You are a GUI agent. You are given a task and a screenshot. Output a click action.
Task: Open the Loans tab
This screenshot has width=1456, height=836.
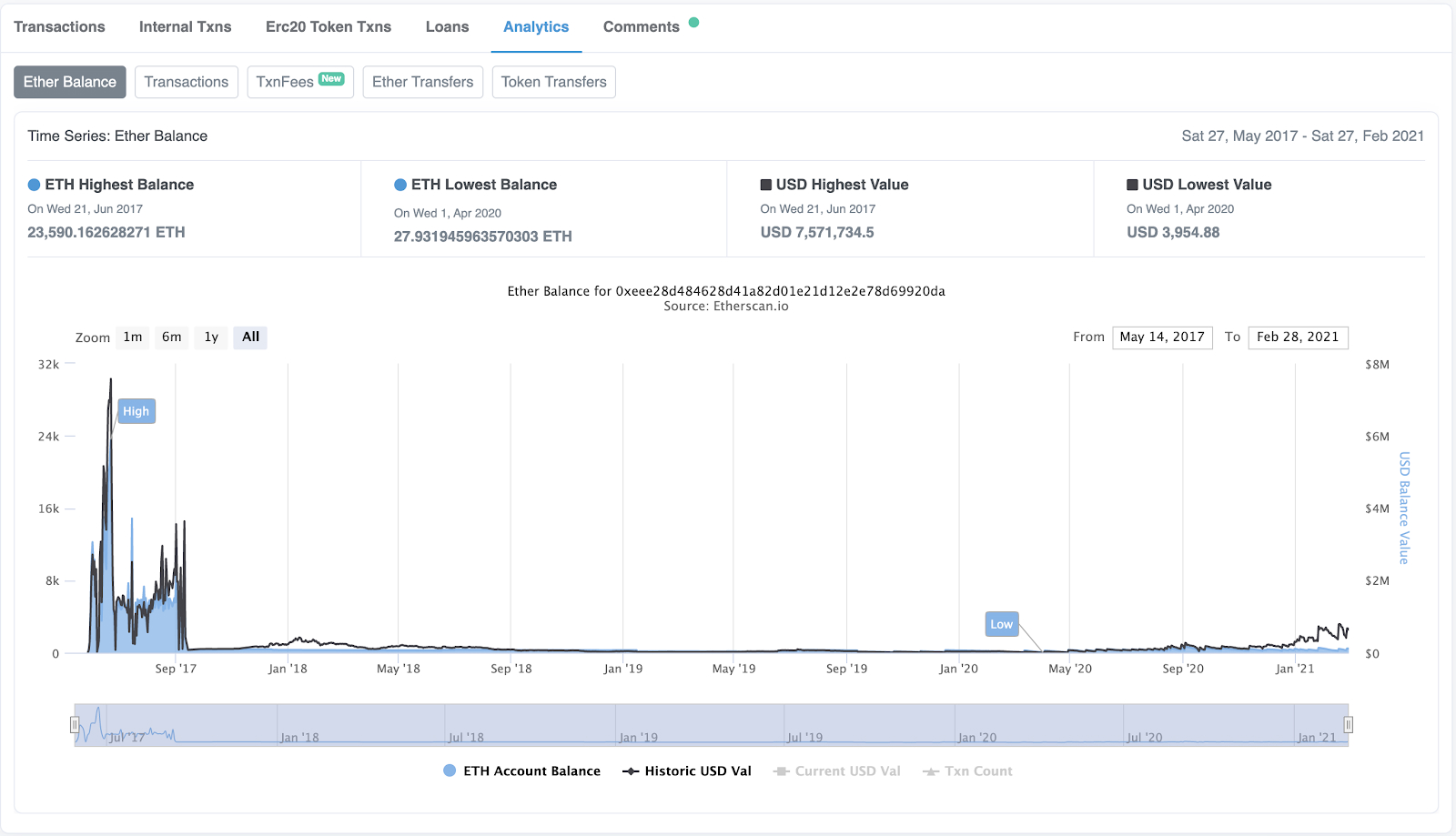pyautogui.click(x=448, y=27)
